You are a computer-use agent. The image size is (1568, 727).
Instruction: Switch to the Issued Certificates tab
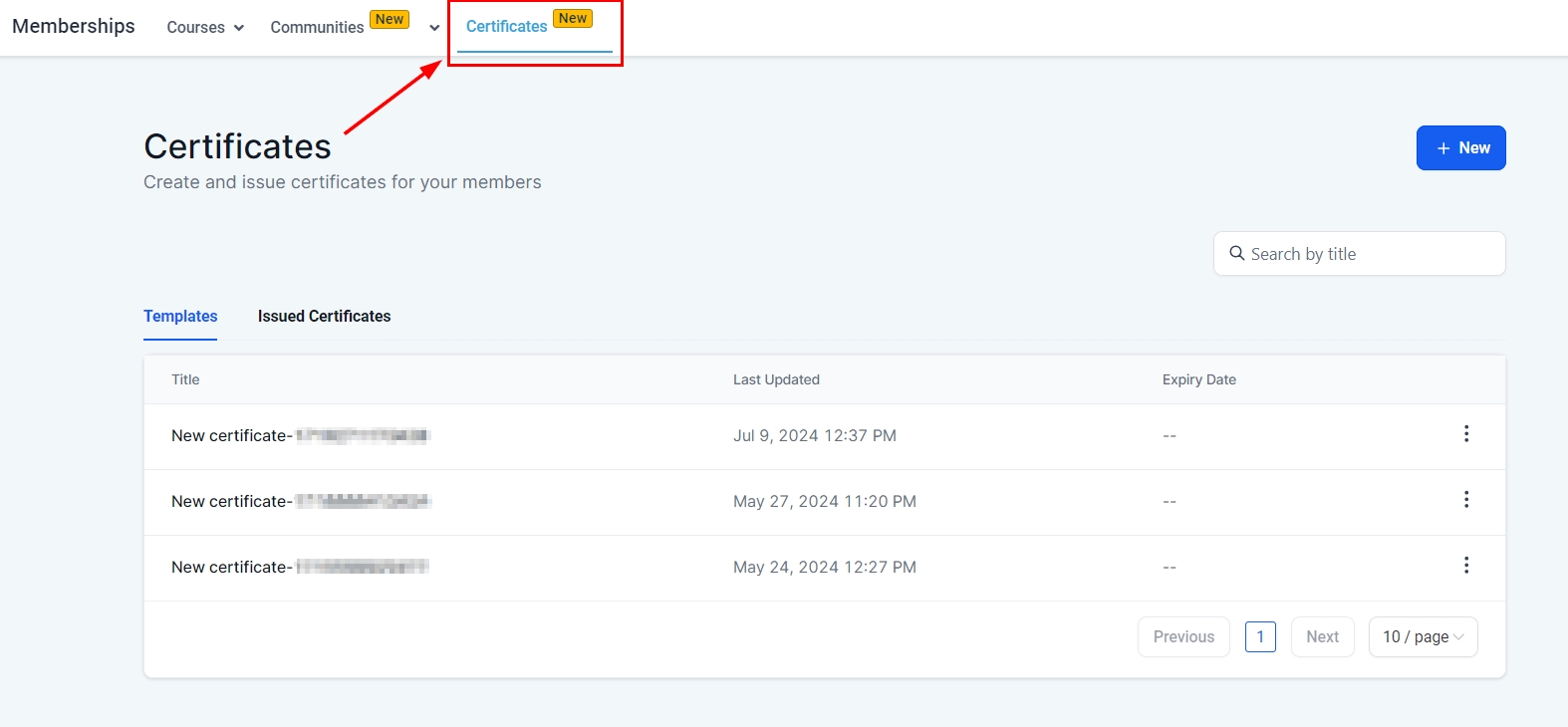(x=324, y=317)
